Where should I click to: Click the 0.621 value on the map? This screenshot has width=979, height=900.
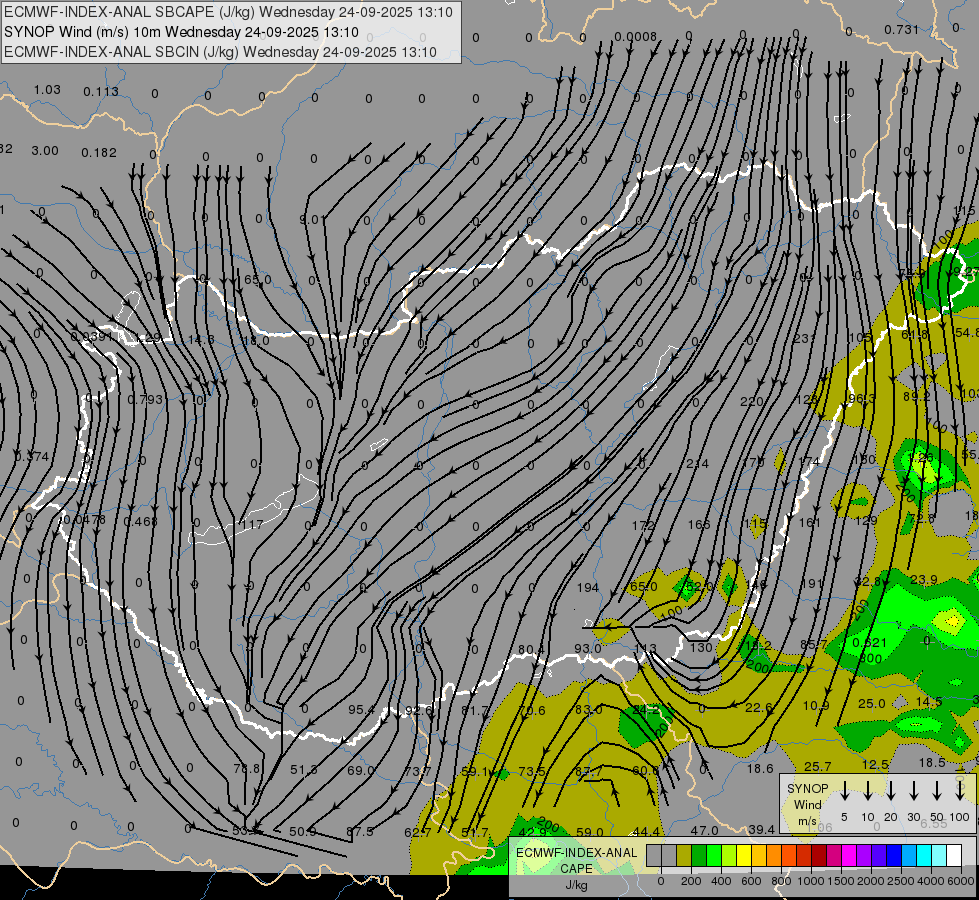(x=869, y=642)
